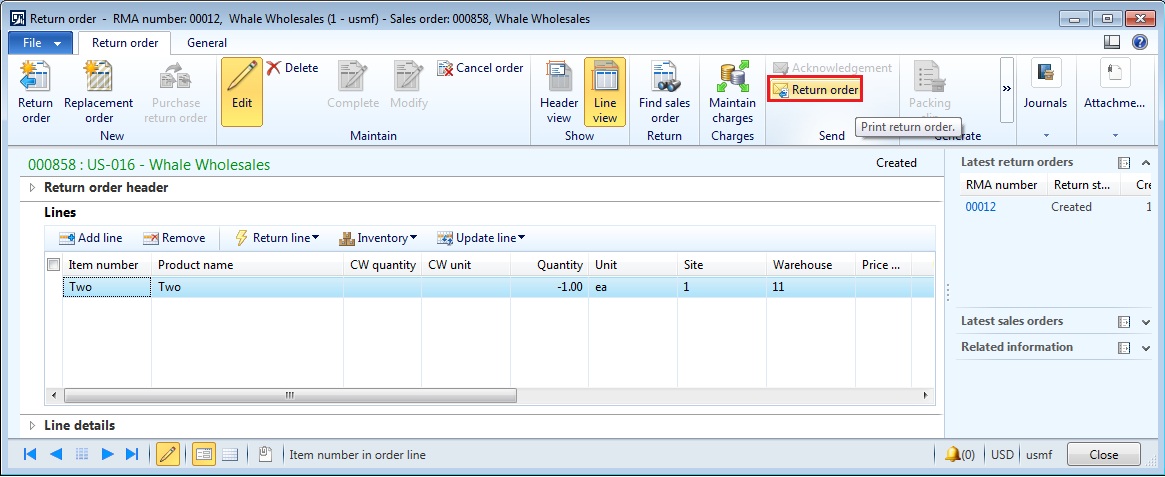Go to the last record
This screenshot has height=477, width=1165.
click(x=132, y=454)
